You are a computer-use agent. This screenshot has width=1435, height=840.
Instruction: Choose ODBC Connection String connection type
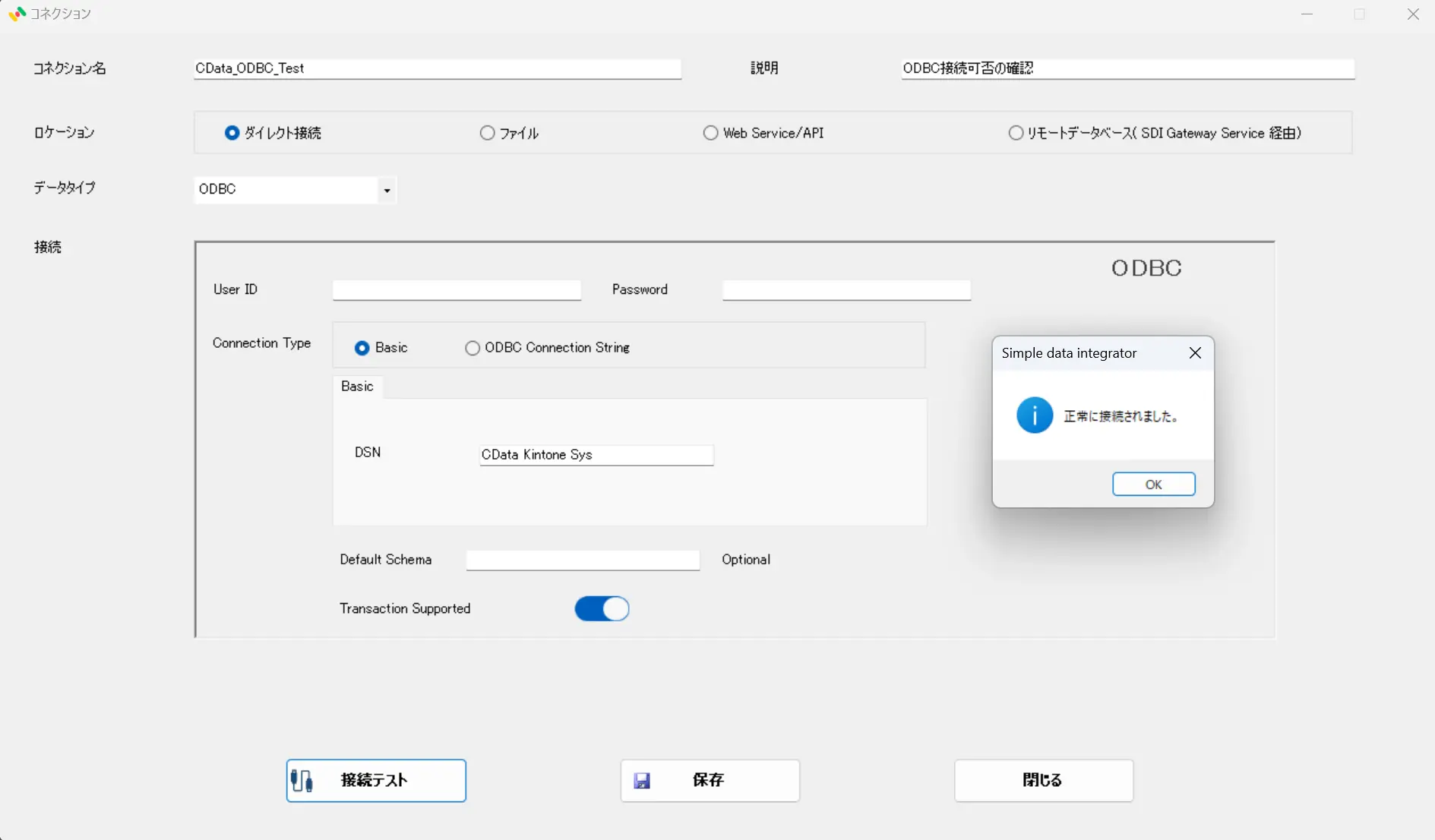tap(473, 347)
